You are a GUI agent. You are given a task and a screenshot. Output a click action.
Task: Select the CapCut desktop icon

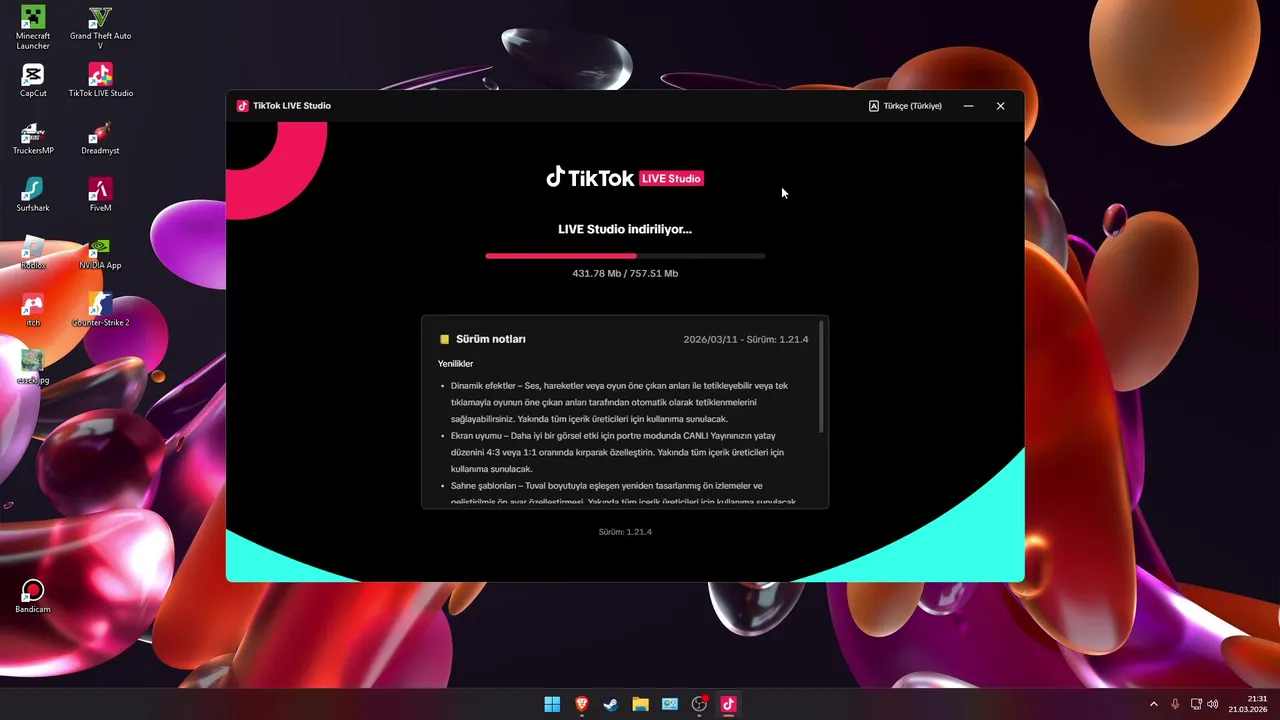coord(33,80)
